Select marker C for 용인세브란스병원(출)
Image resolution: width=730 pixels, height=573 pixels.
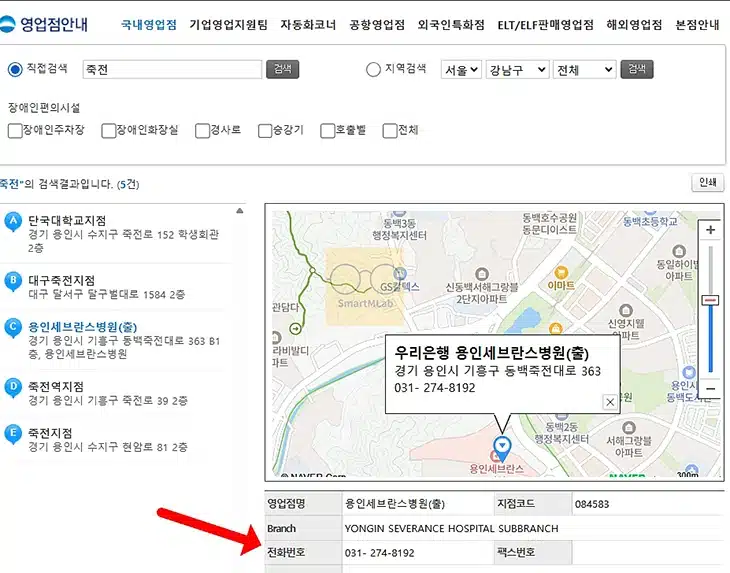point(13,329)
